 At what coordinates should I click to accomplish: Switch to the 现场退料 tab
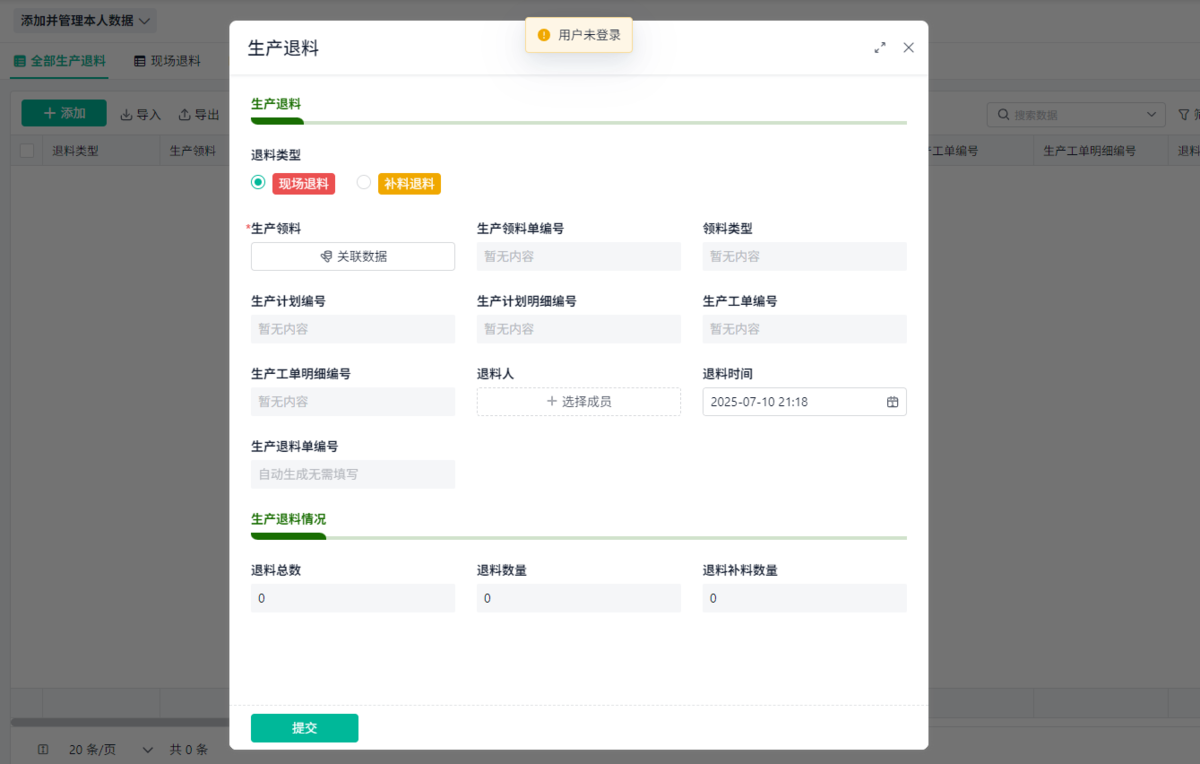167,61
